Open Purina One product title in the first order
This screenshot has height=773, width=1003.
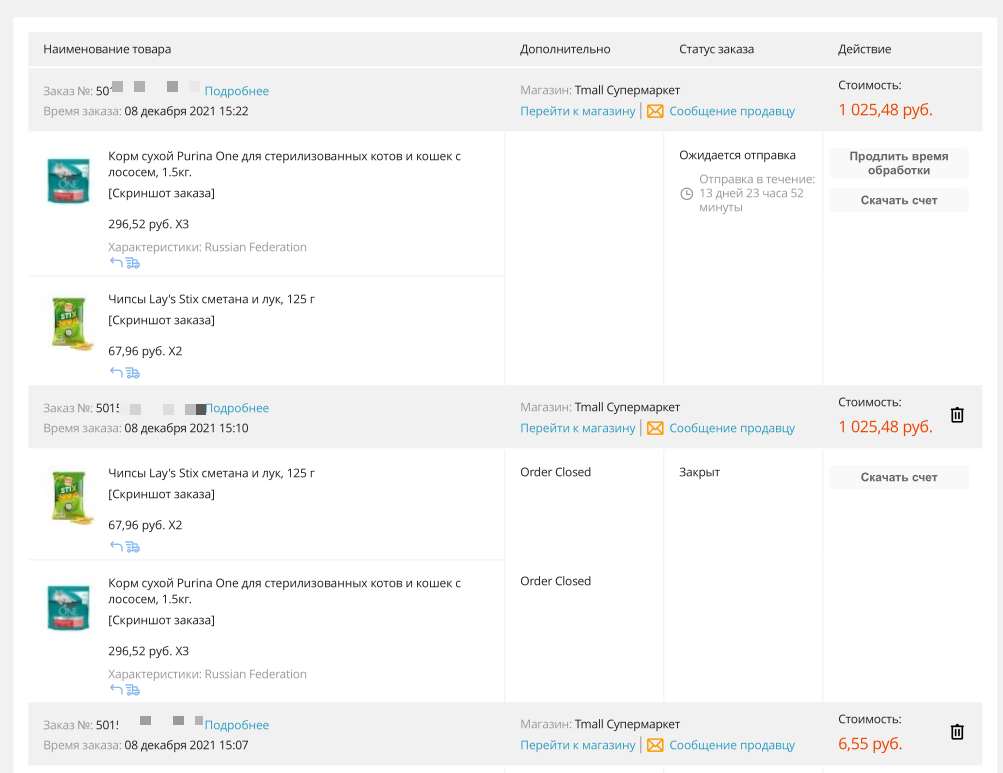284,164
